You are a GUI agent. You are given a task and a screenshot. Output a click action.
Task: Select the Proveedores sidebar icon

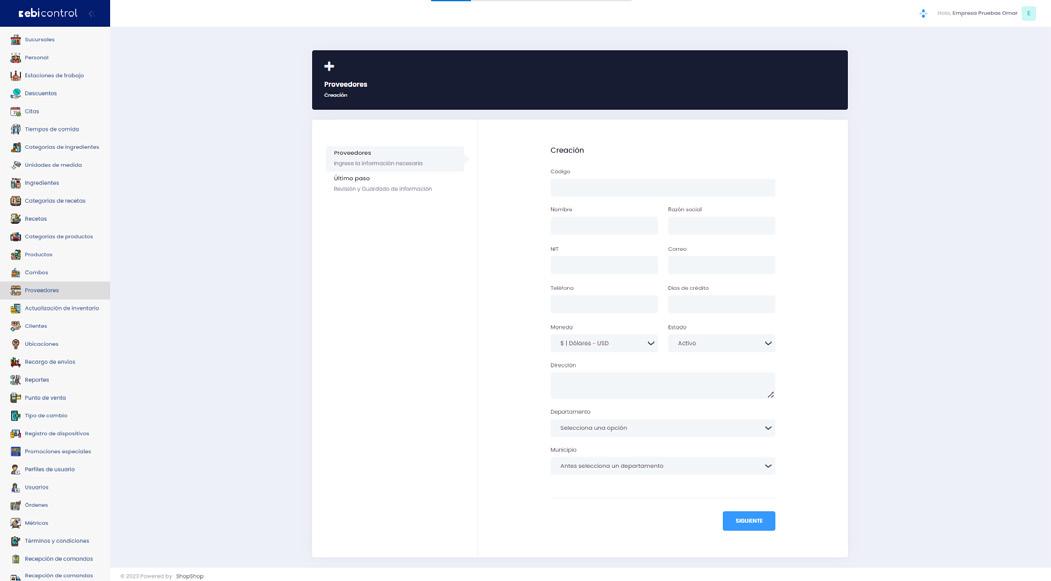pyautogui.click(x=15, y=290)
